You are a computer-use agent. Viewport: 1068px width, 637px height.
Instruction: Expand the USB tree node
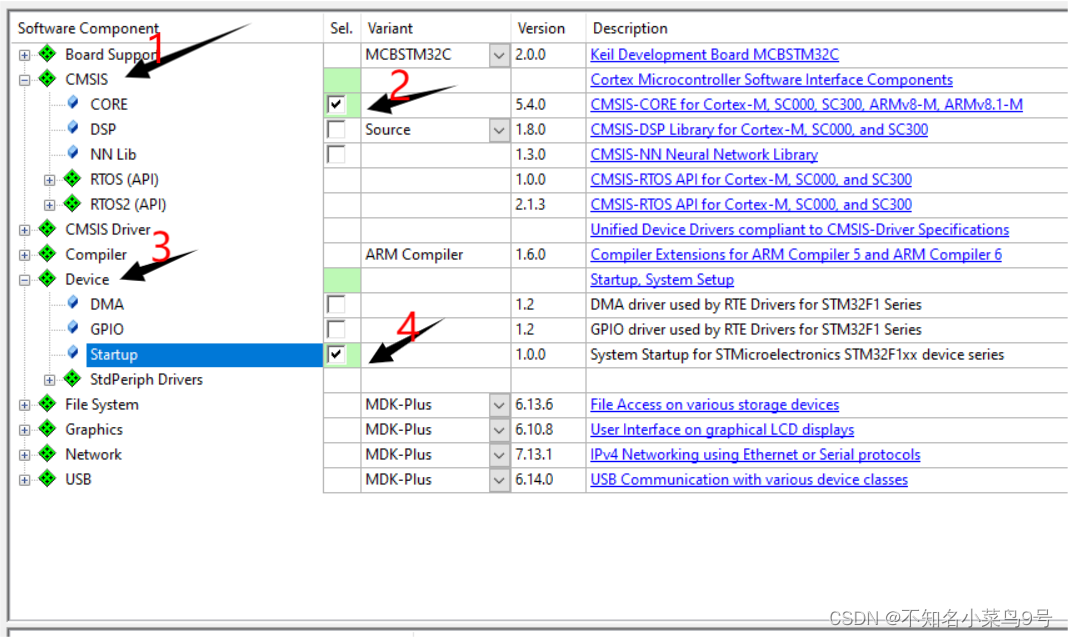(x=25, y=480)
